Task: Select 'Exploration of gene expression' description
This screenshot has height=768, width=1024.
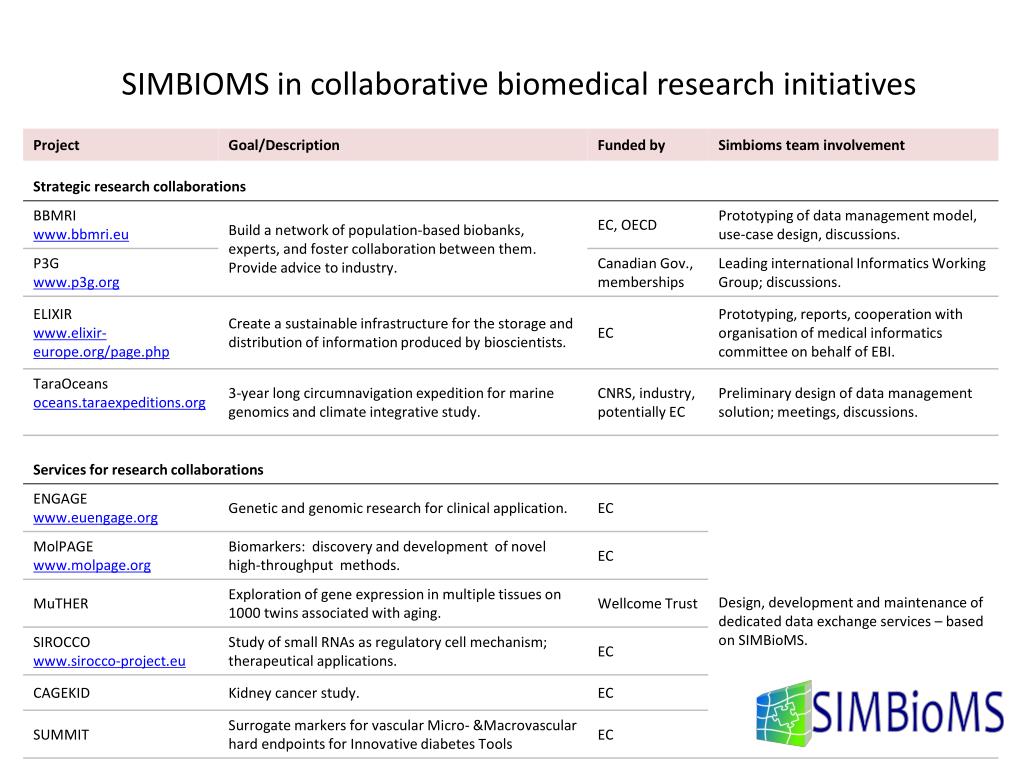Action: click(394, 603)
